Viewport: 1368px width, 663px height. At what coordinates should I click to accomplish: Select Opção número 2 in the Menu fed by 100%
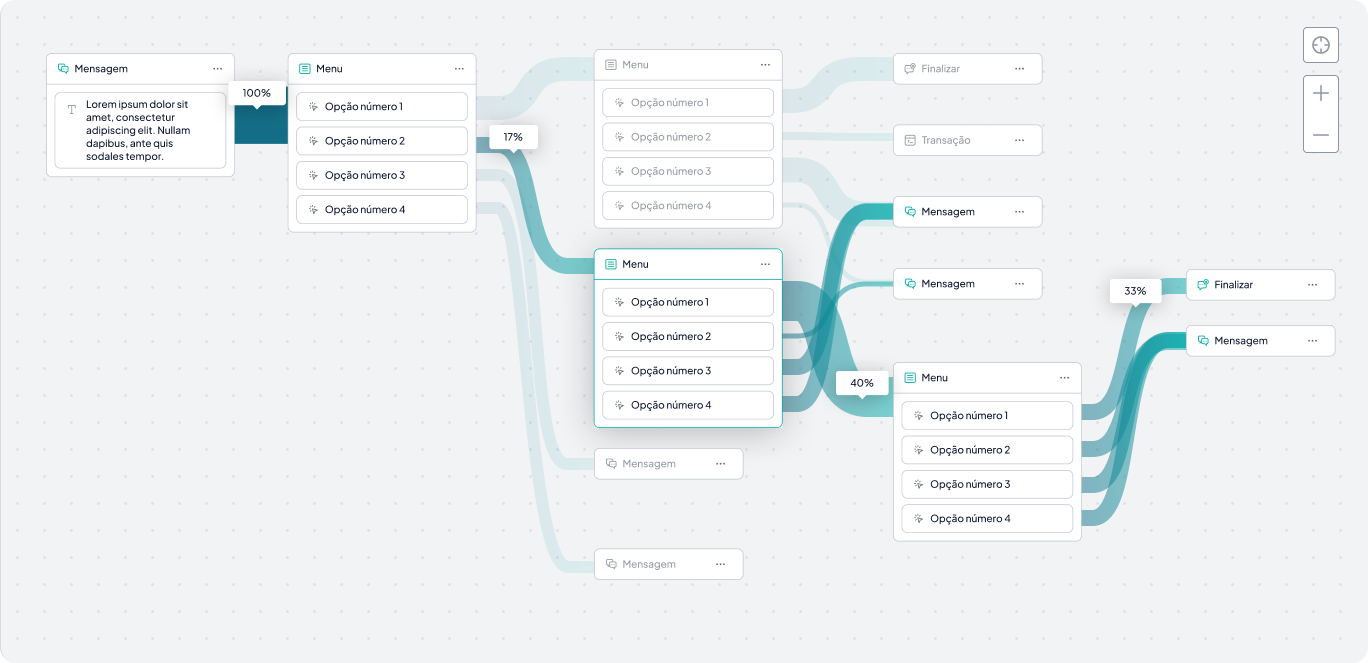(382, 141)
